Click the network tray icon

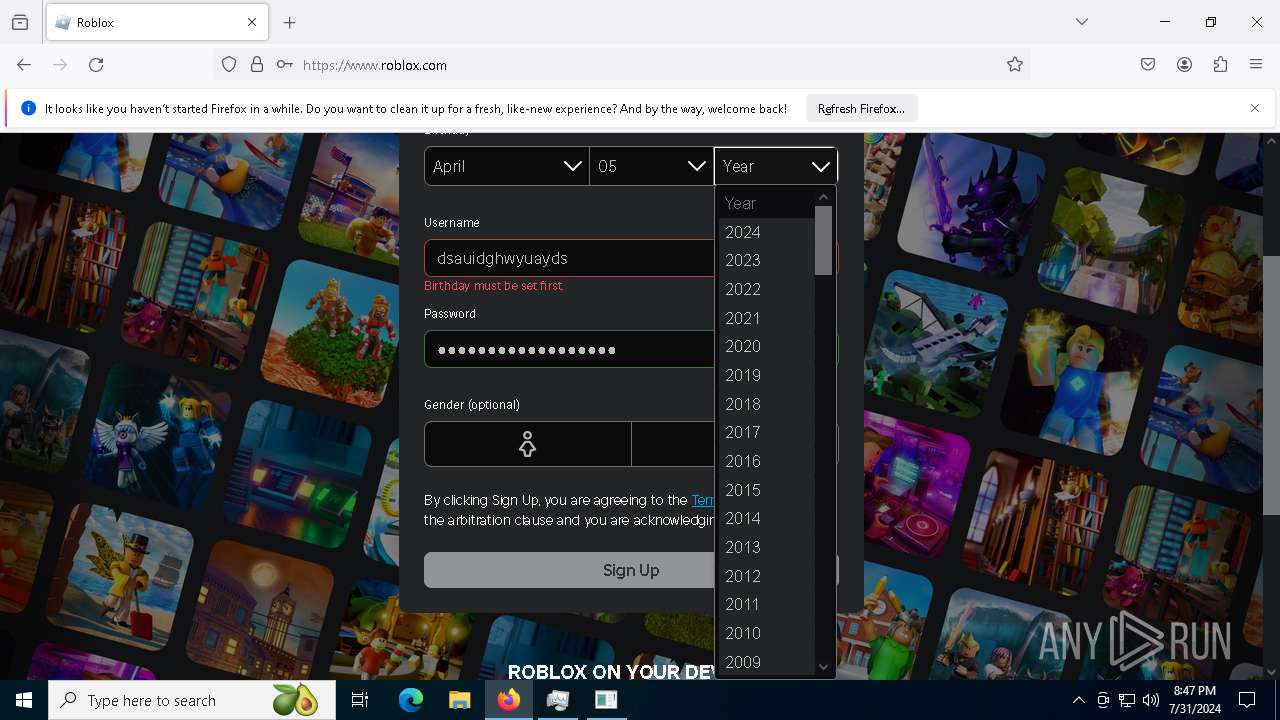(1127, 700)
